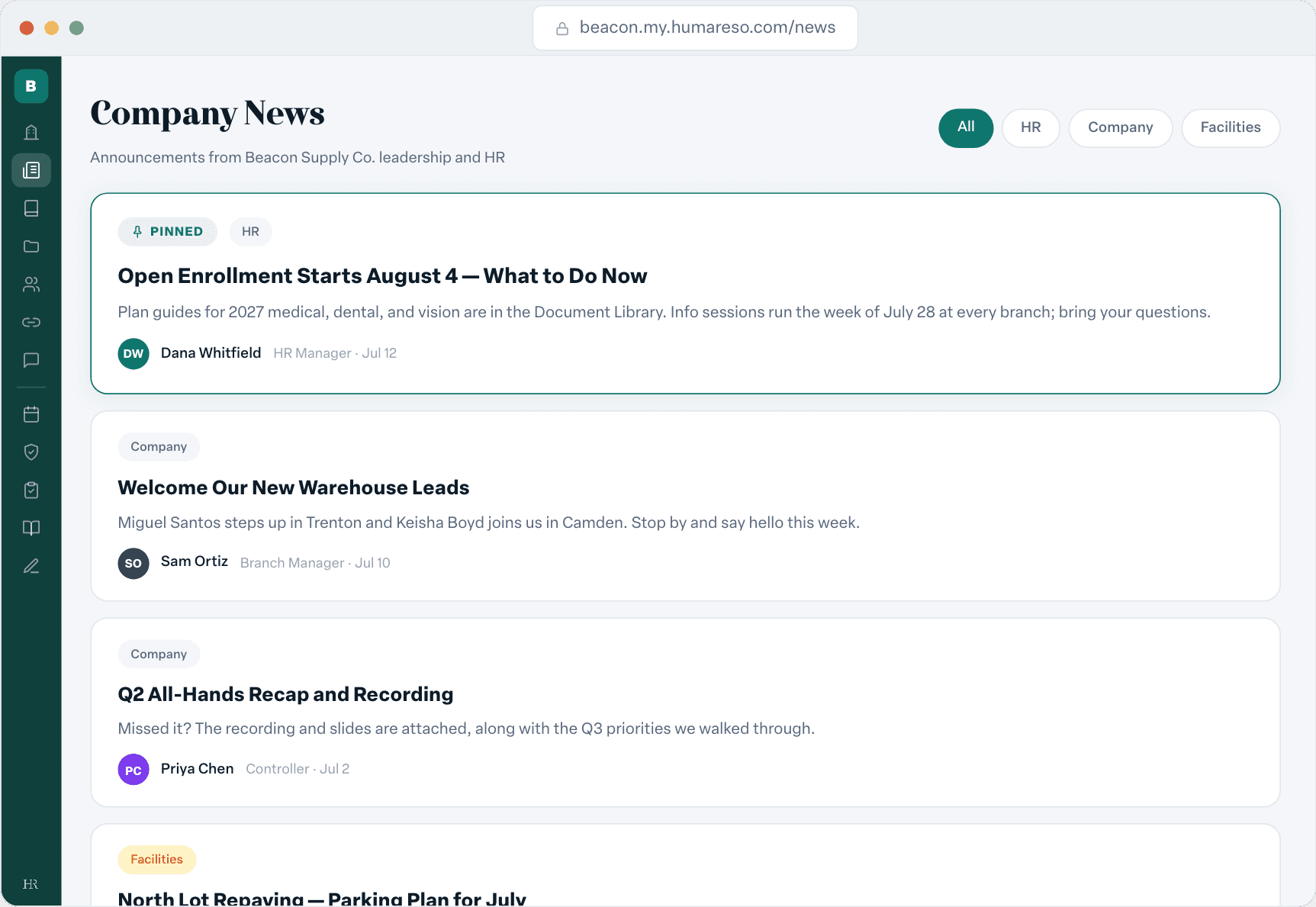Filter news by Facilities tab
1316x907 pixels.
[1230, 128]
